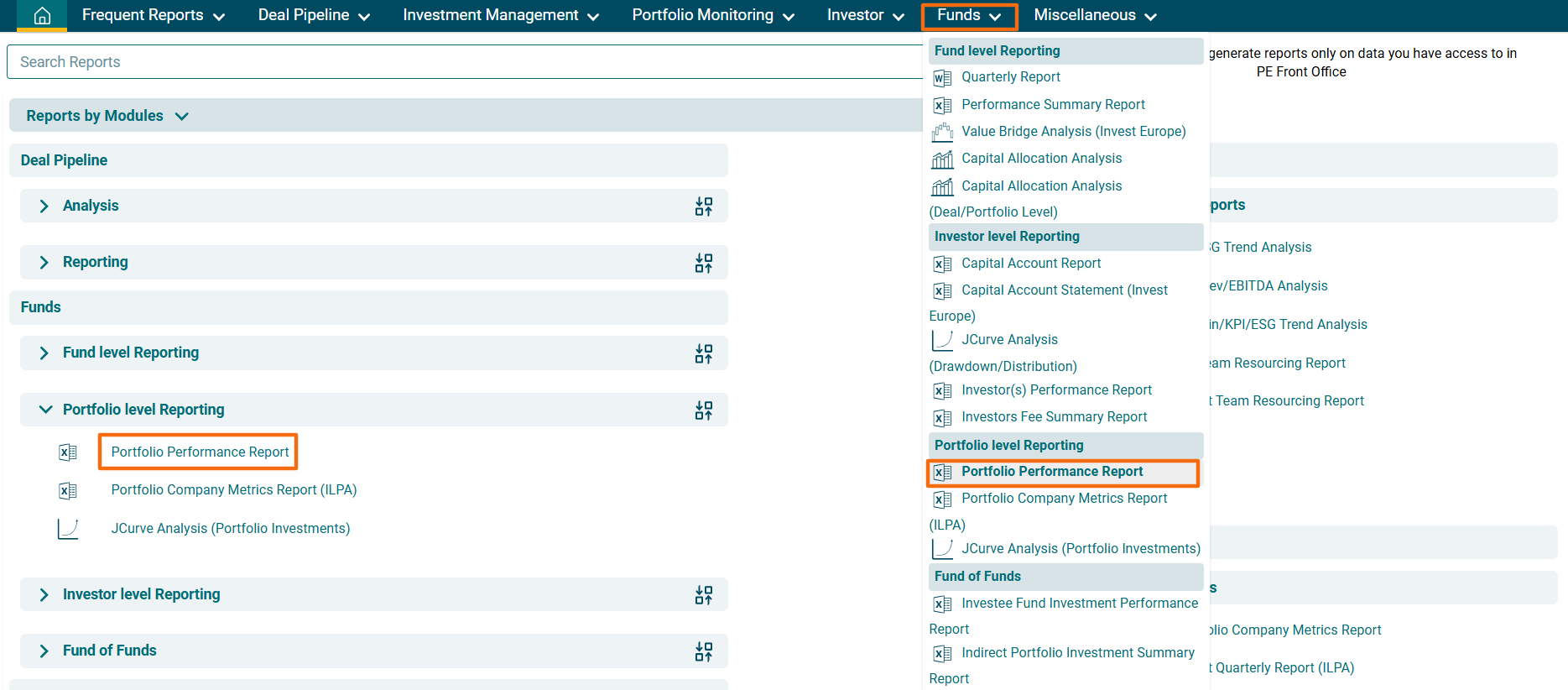Open the Deal Pipeline menu
Viewport: 1568px width, 690px height.
(x=313, y=15)
